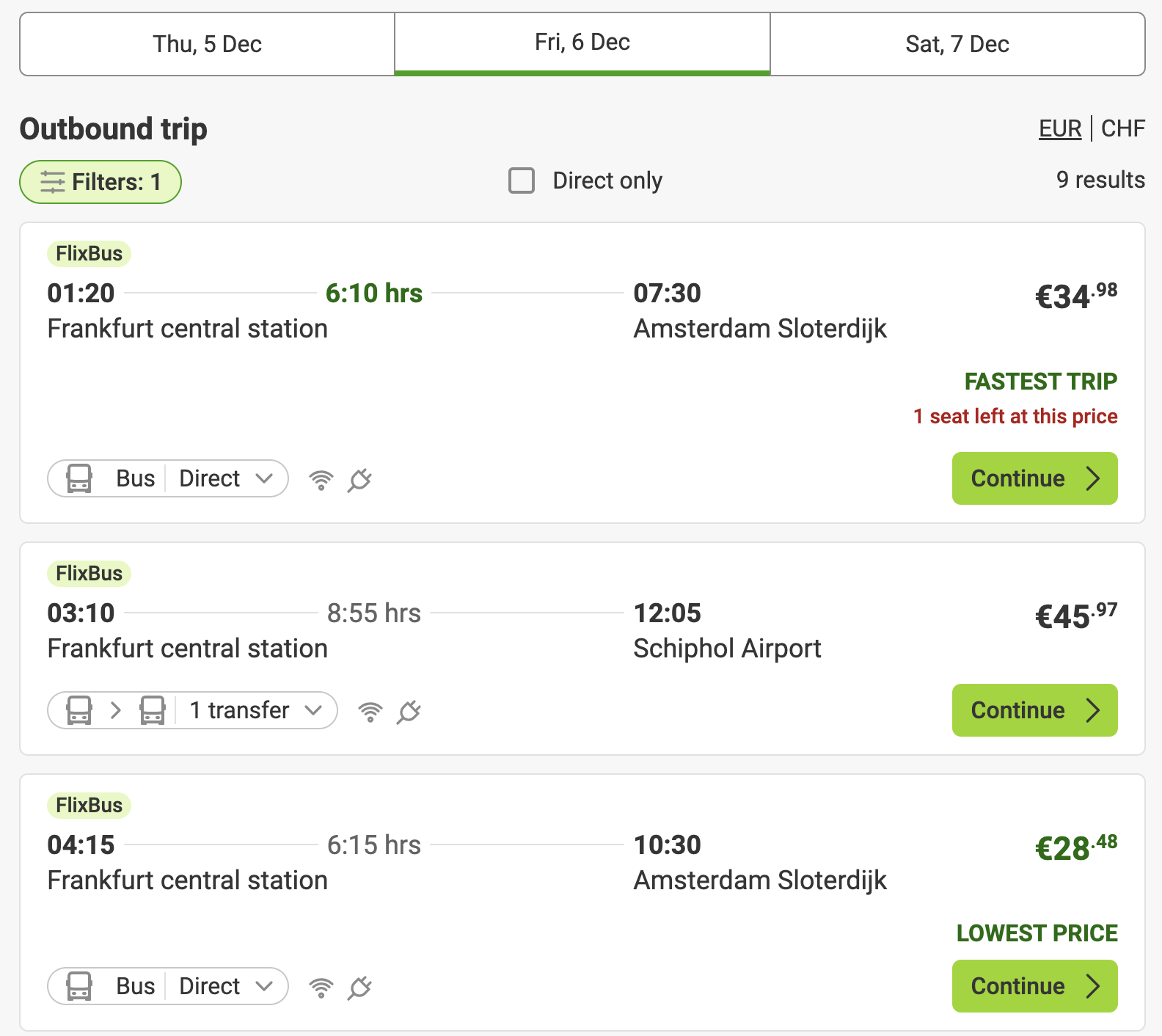Click the Wi-Fi icon on the 04:15 trip
Screen dimensions: 1162x1036
tap(321, 988)
